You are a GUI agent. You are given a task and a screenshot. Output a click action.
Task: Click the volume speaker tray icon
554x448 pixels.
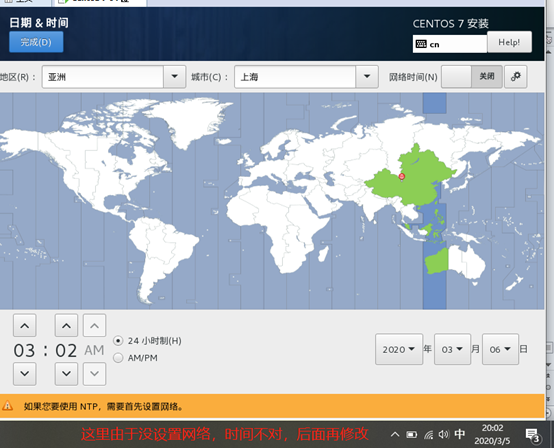pos(443,434)
